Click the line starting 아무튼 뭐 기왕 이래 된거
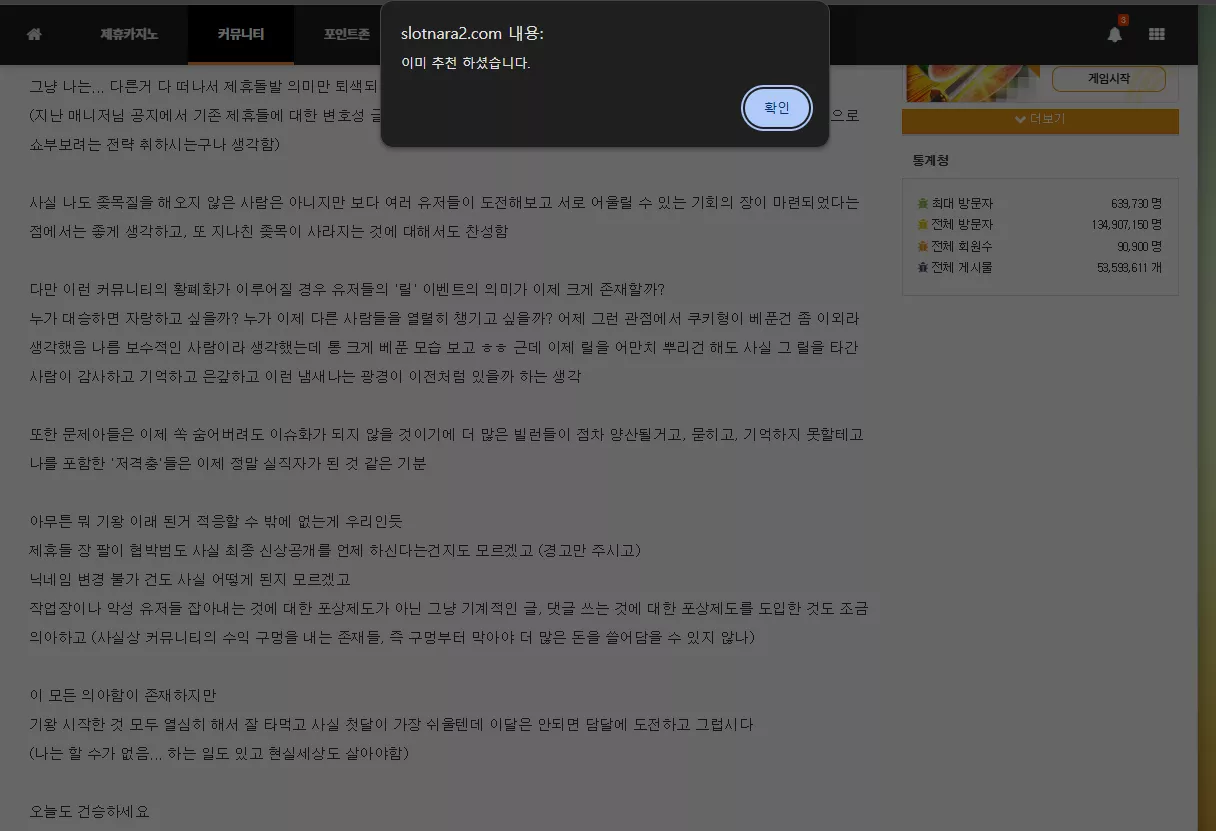 pos(216,522)
